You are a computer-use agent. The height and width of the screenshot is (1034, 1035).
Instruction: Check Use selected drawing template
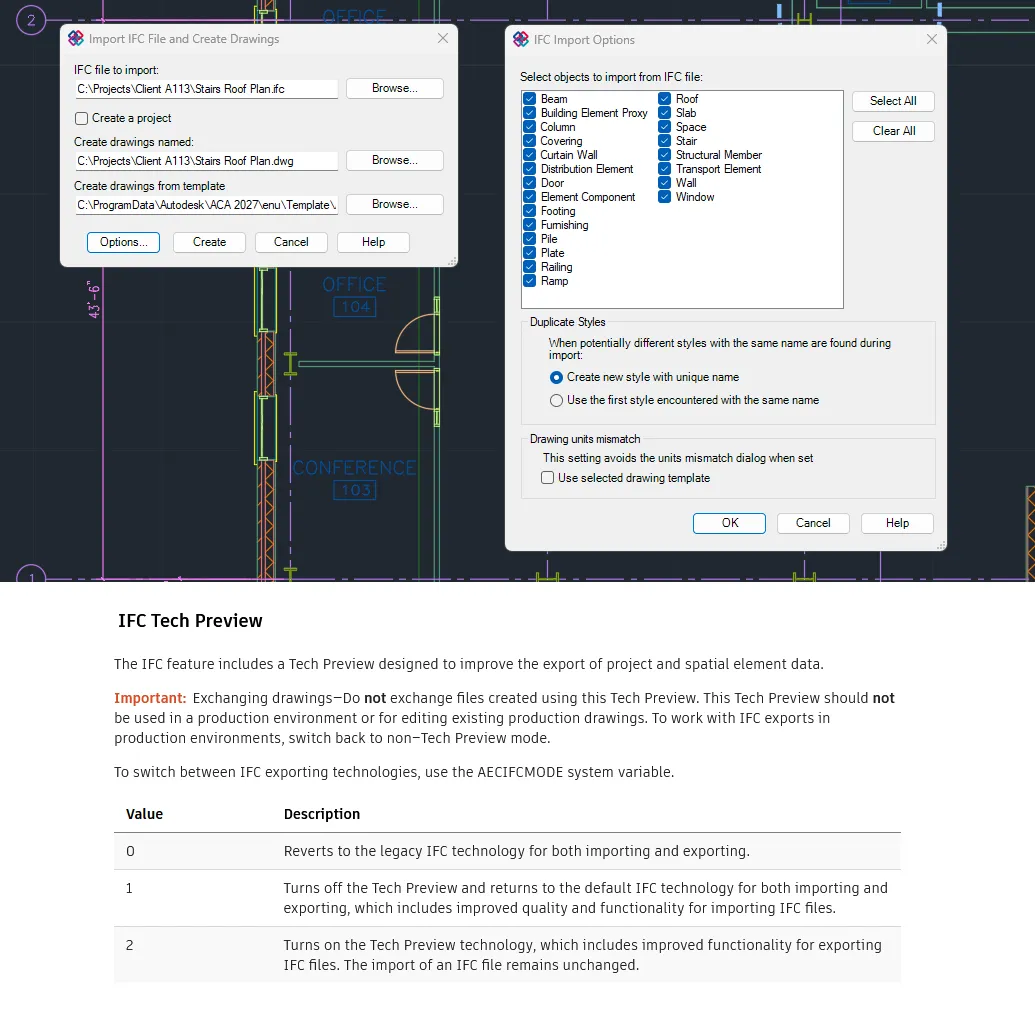click(x=547, y=478)
